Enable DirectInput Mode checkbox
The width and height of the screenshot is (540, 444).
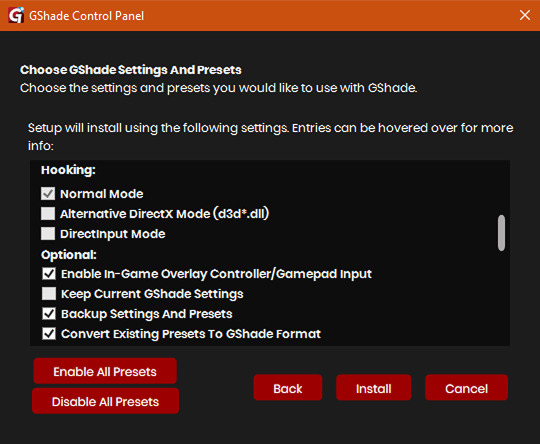point(48,234)
